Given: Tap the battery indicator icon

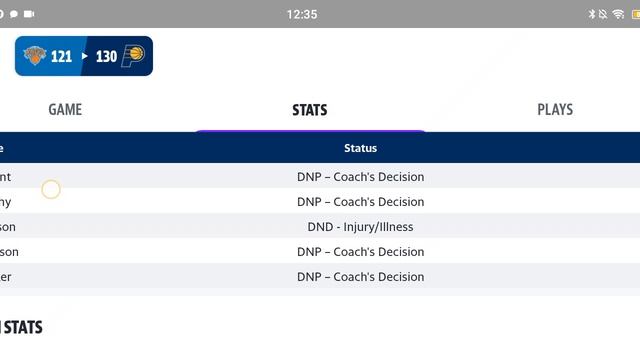Looking at the screenshot, I should pyautogui.click(x=636, y=14).
